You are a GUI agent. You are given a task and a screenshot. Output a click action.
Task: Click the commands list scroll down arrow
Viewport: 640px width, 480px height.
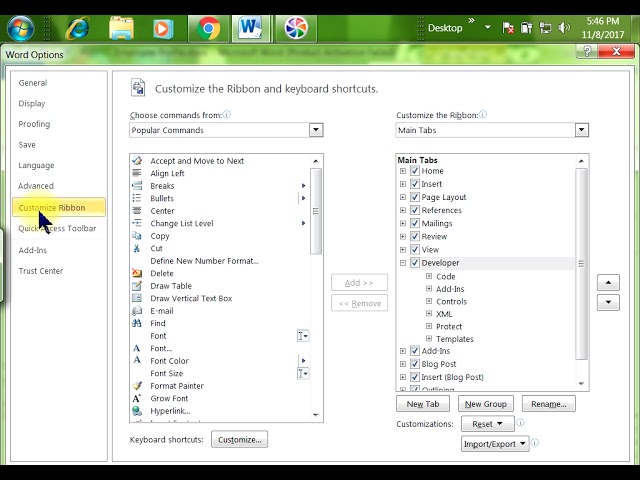pyautogui.click(x=316, y=415)
